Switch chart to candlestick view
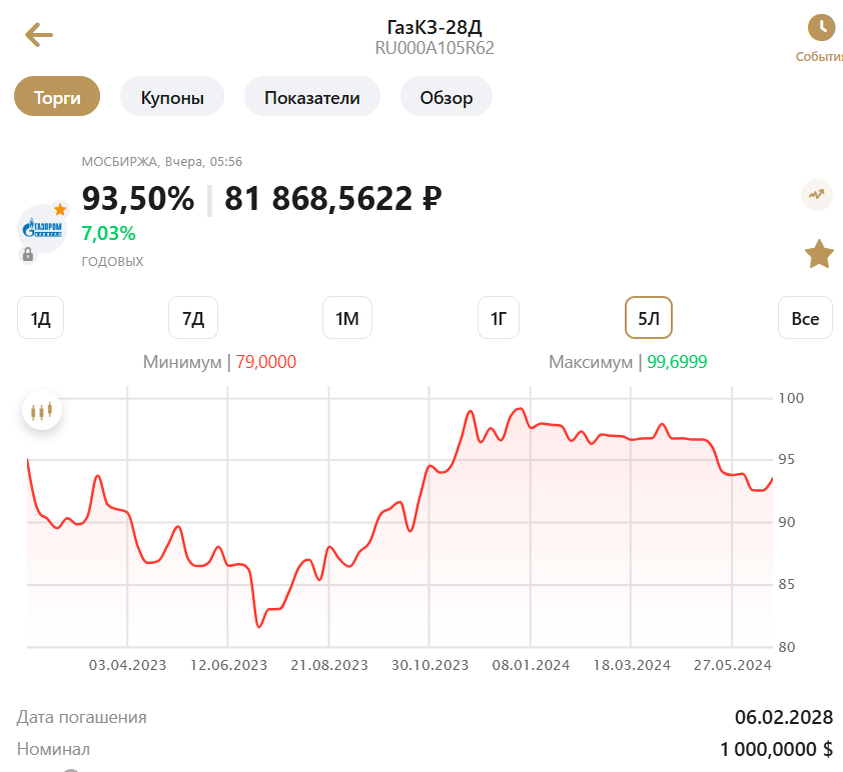 coord(42,411)
